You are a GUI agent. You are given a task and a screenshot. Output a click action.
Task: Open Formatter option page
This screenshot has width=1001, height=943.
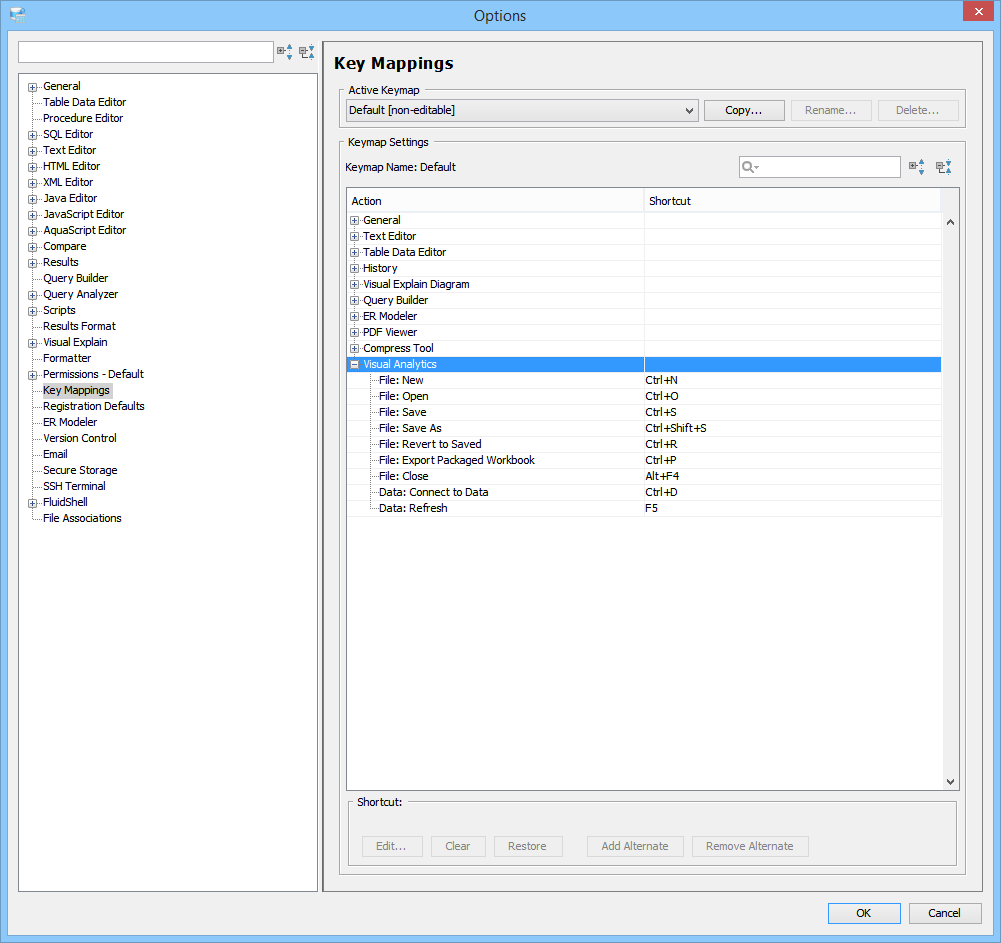tap(67, 358)
